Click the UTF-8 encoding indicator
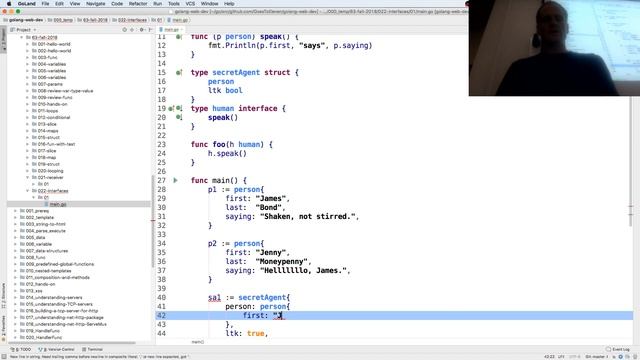The height and width of the screenshot is (360, 640). click(x=574, y=357)
